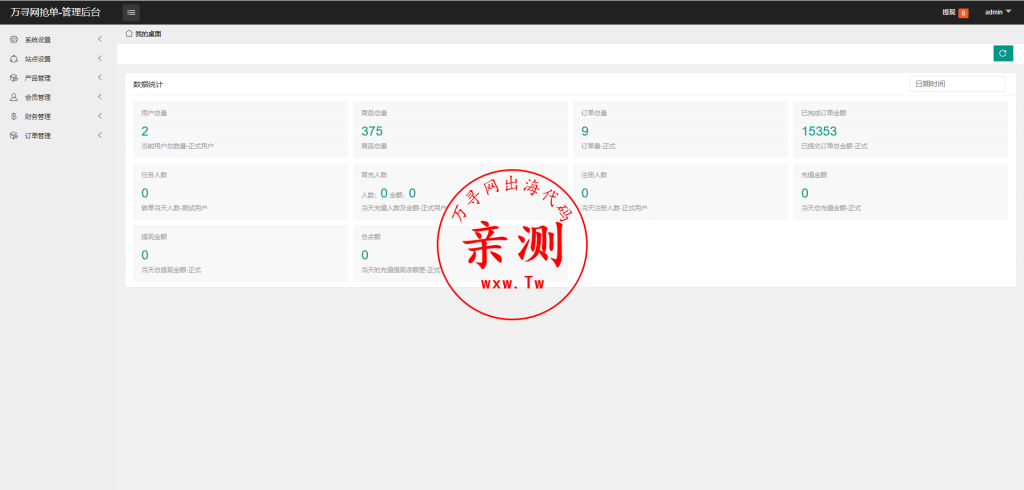Image resolution: width=1024 pixels, height=490 pixels.
Task: Open the admin dropdown arrow
Action: (x=1008, y=12)
